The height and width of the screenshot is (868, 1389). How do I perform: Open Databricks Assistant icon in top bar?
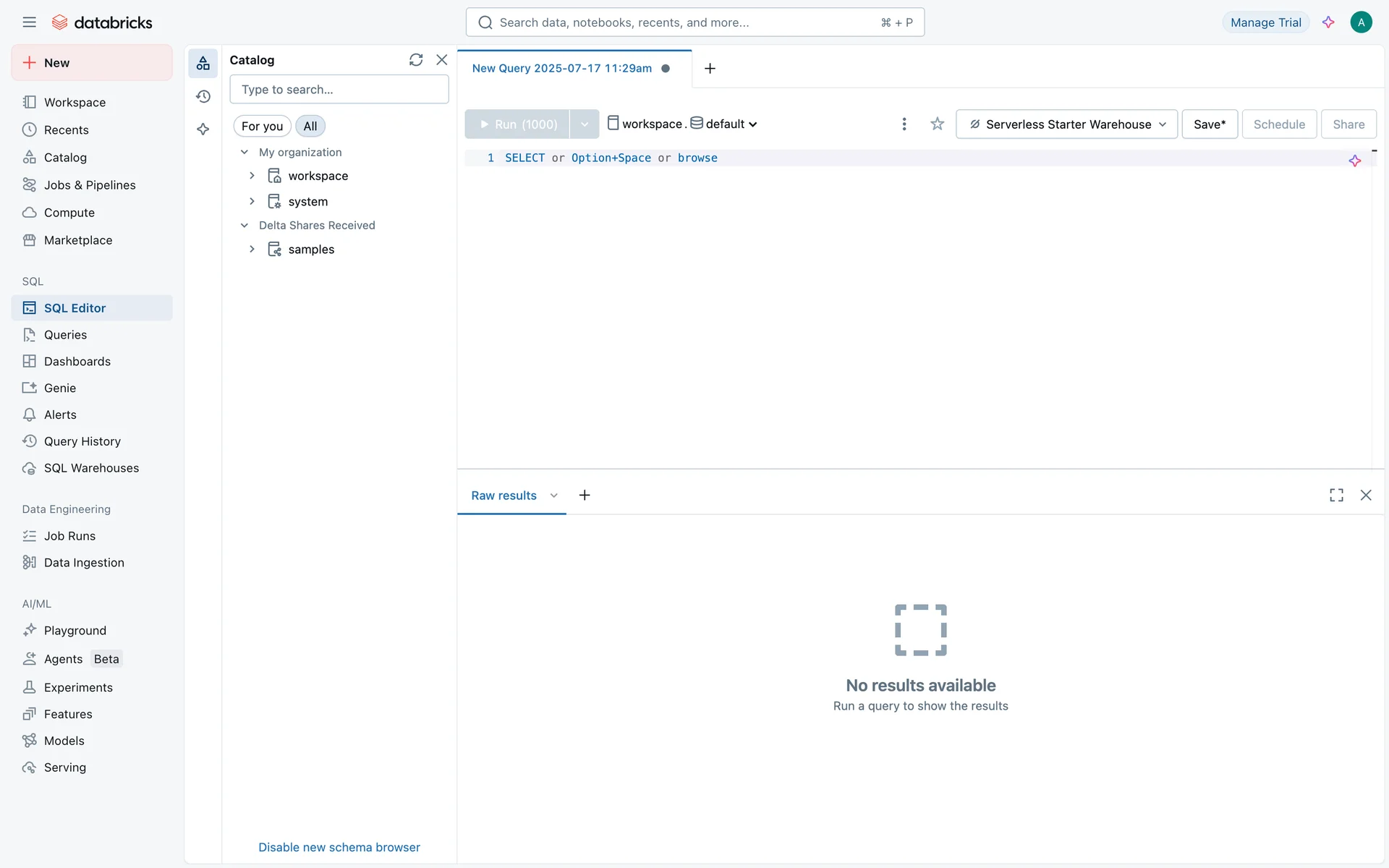tap(1328, 22)
